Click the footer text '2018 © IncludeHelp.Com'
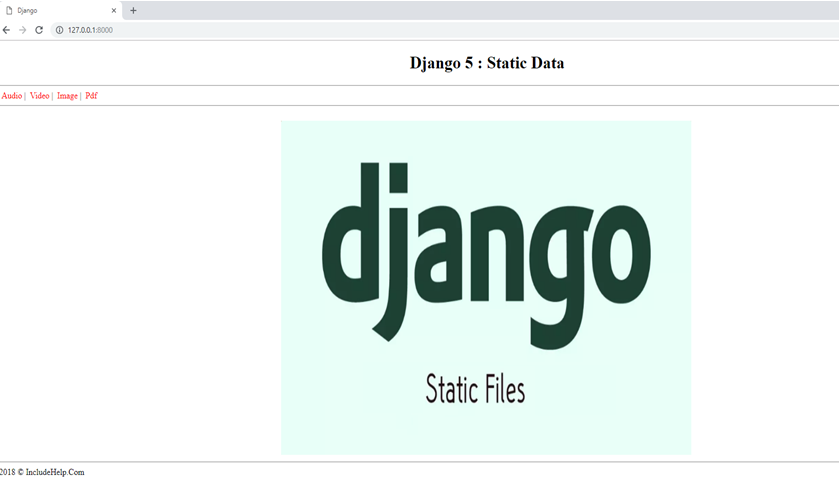Image resolution: width=839 pixels, height=482 pixels. click(x=42, y=472)
